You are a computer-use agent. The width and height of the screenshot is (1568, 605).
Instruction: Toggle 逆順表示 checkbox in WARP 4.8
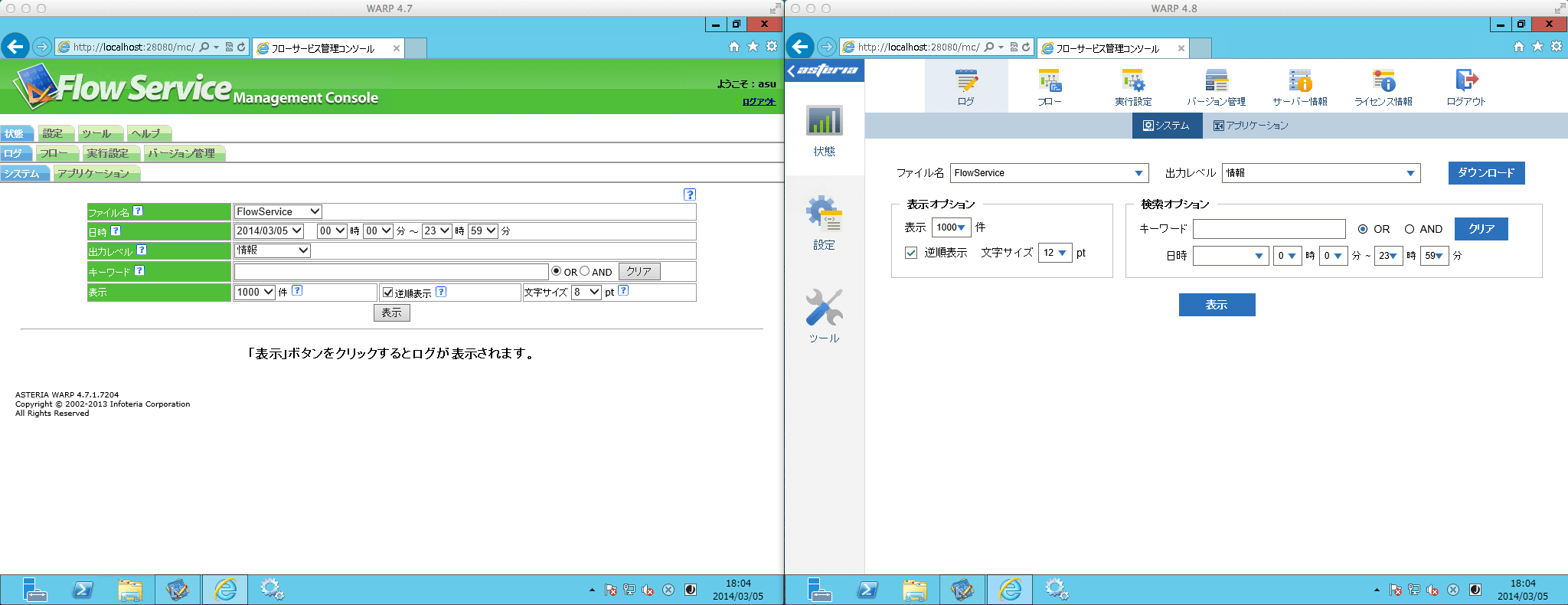tap(911, 253)
